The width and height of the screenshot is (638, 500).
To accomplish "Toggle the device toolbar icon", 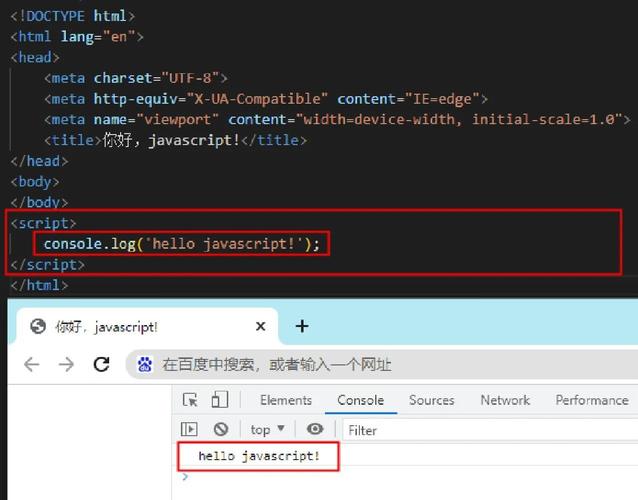I will click(220, 400).
